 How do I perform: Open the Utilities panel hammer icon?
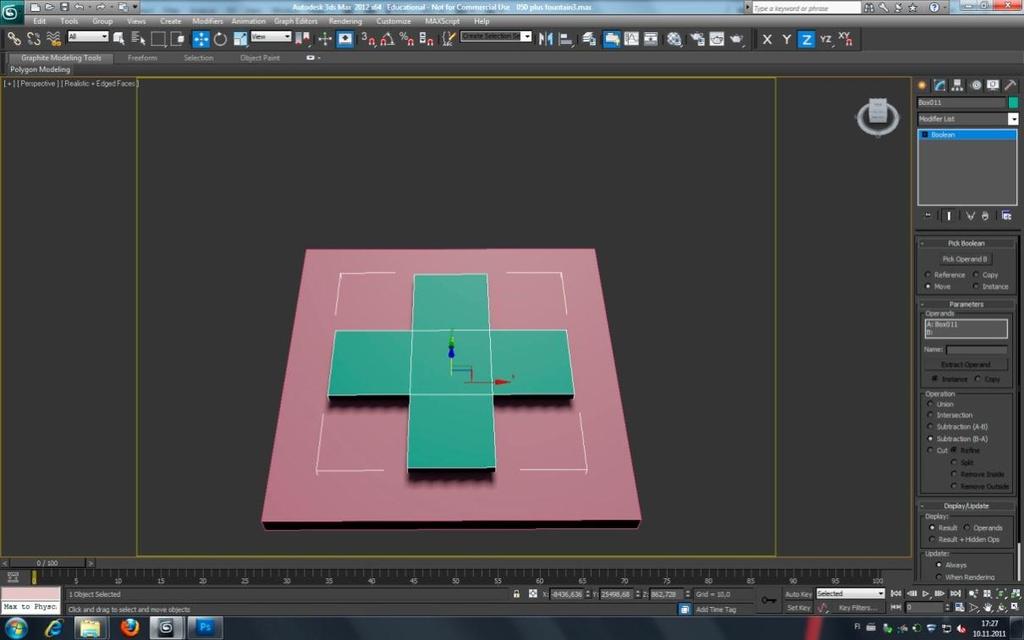click(1010, 85)
